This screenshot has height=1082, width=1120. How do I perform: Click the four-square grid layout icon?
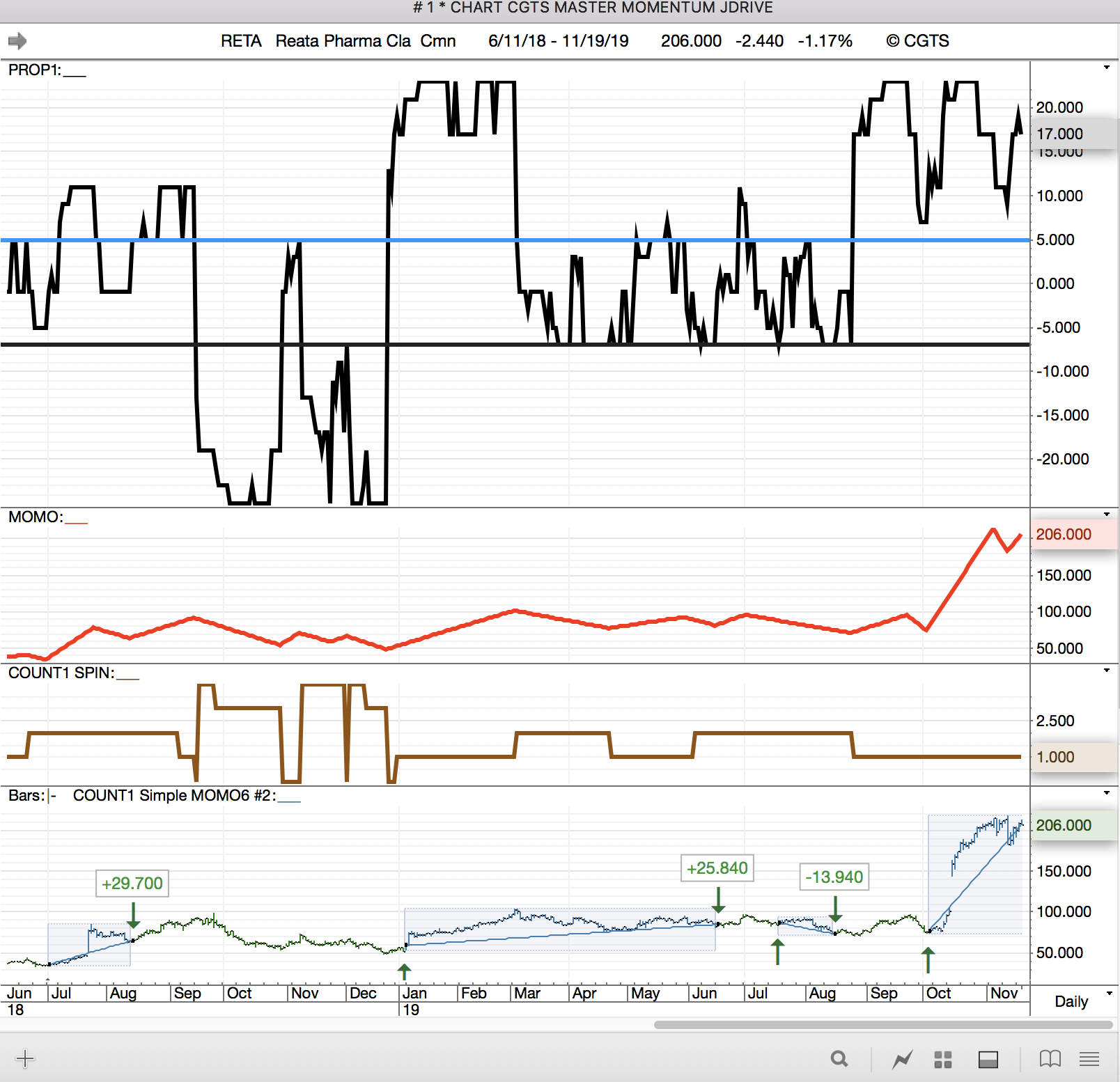[x=943, y=1060]
